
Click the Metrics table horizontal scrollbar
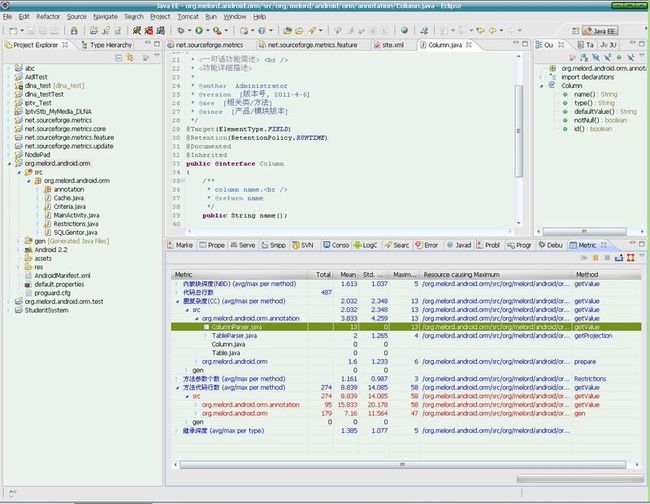coord(403,465)
